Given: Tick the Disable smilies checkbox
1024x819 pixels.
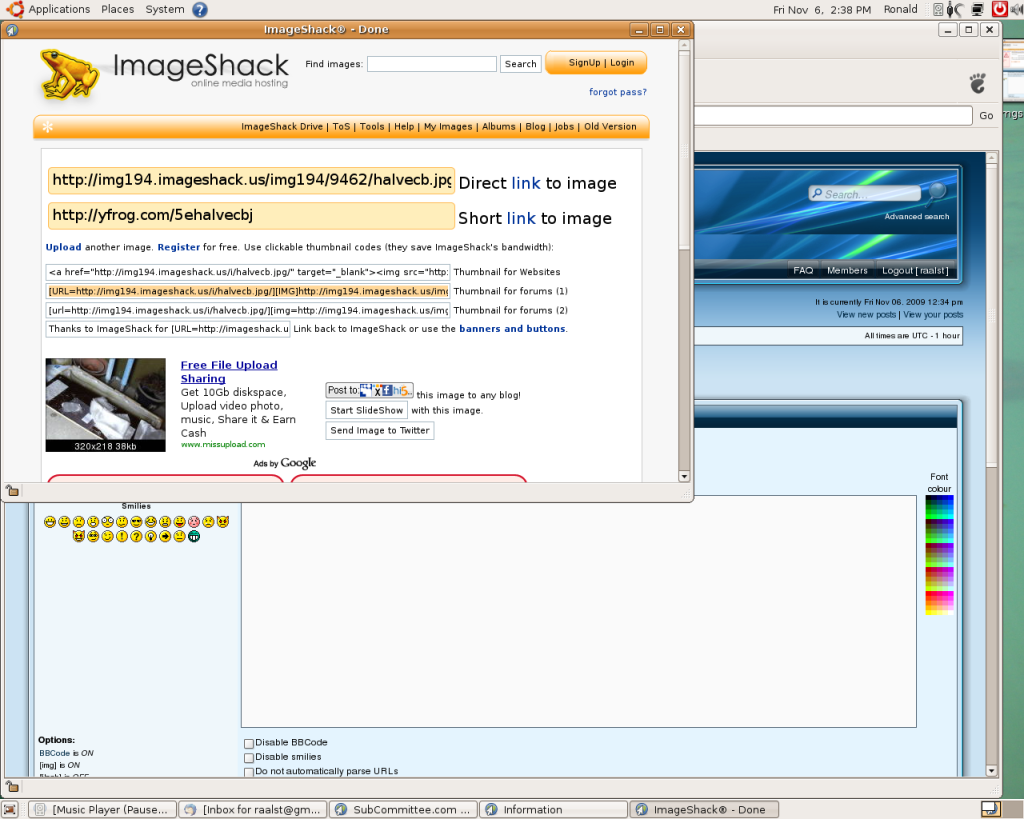Looking at the screenshot, I should click(x=249, y=758).
